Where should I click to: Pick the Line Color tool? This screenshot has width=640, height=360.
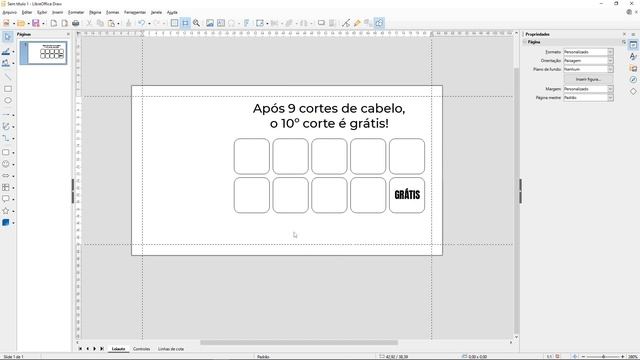point(6,52)
